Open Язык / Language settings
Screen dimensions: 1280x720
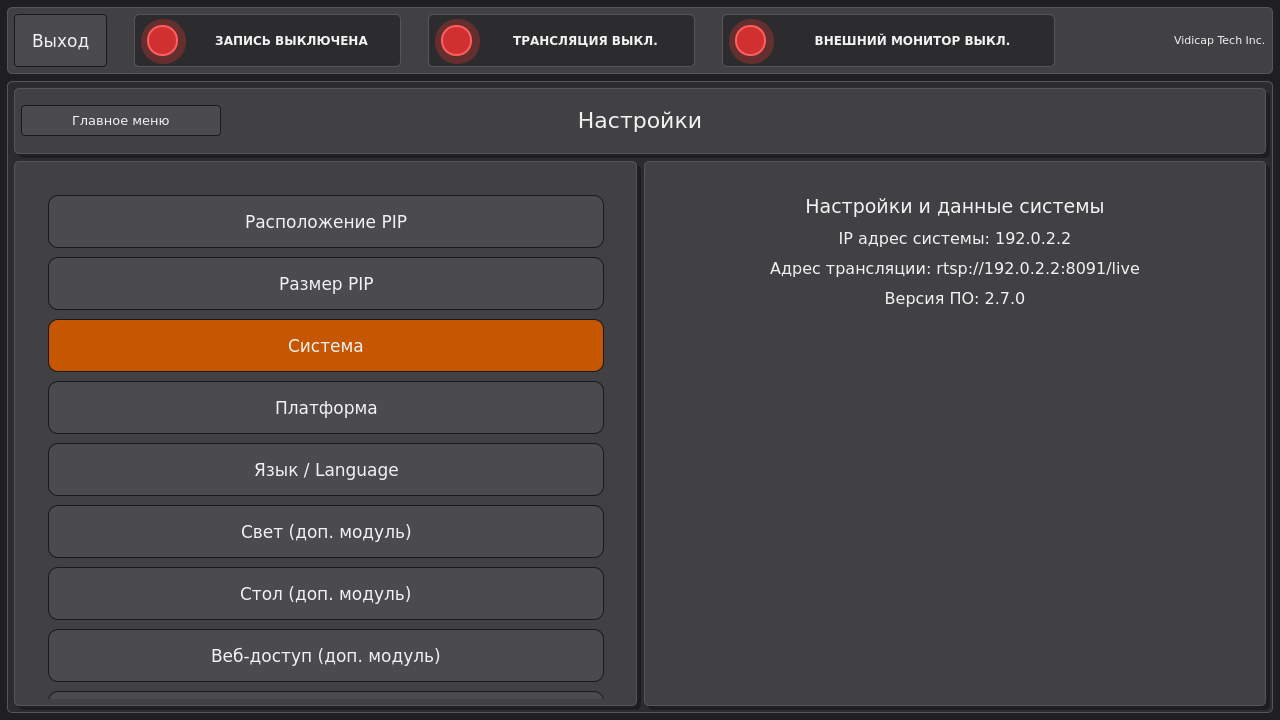tap(326, 470)
